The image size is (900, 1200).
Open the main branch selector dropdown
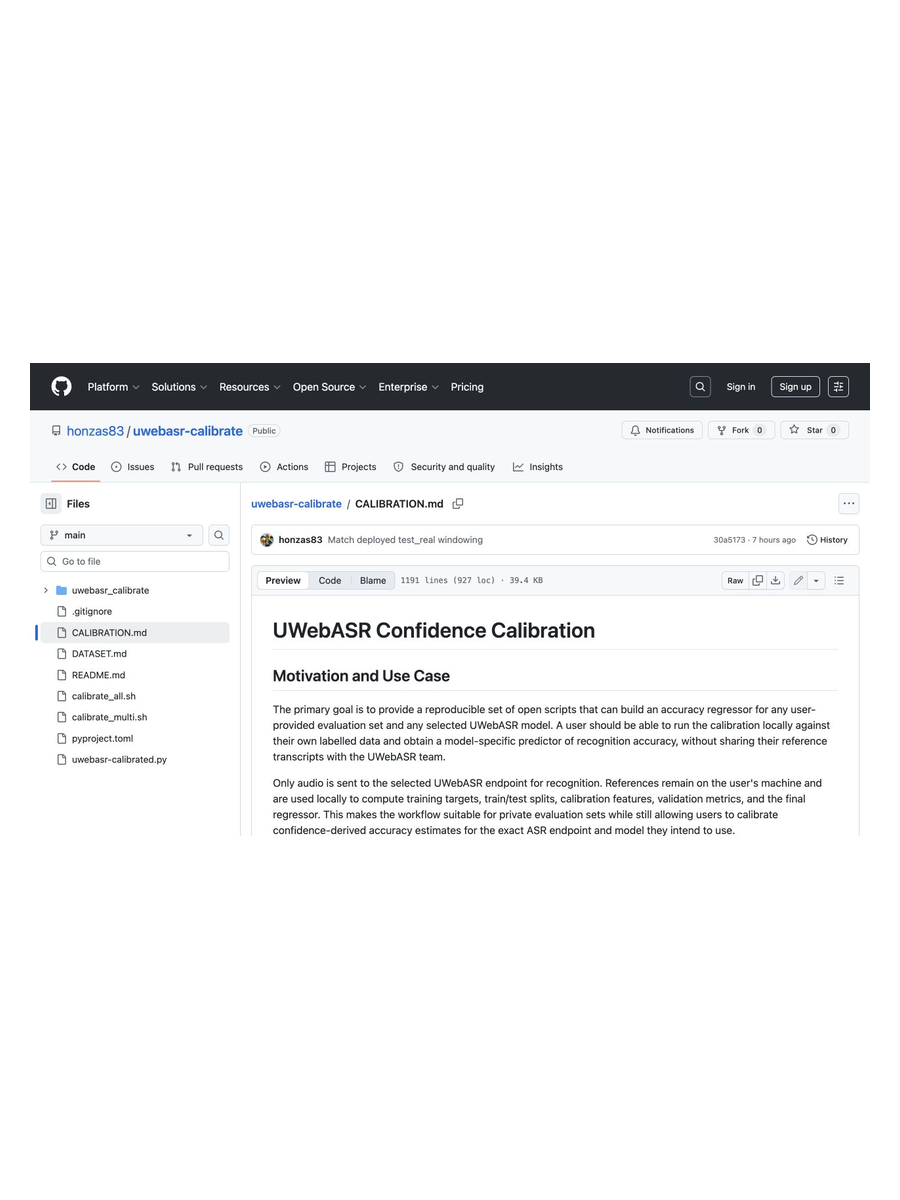[x=121, y=535]
